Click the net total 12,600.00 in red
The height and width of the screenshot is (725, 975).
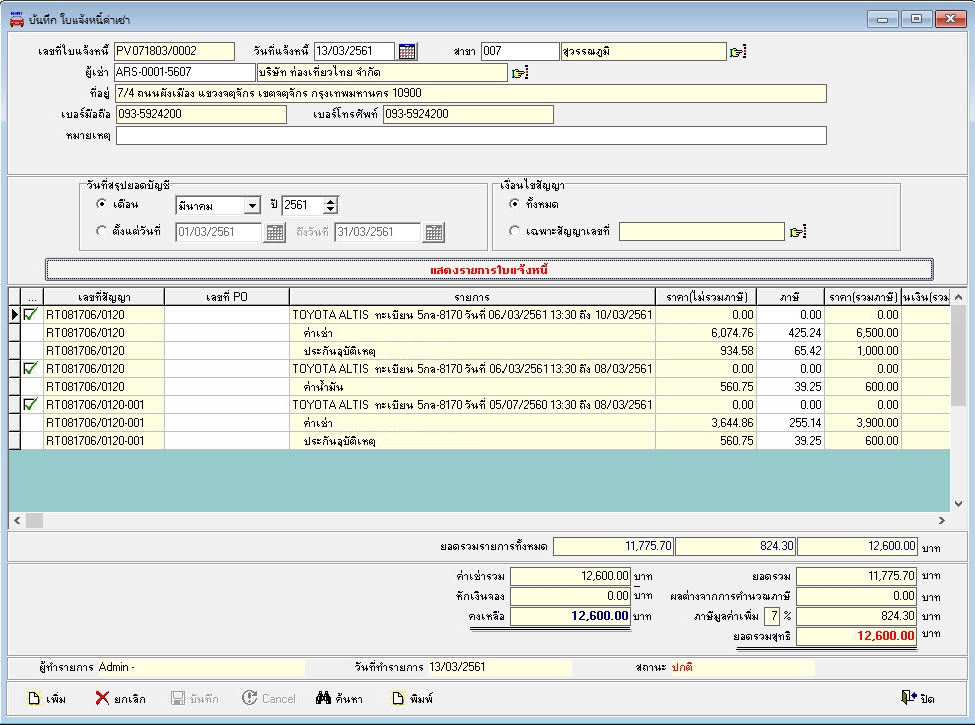[x=856, y=635]
